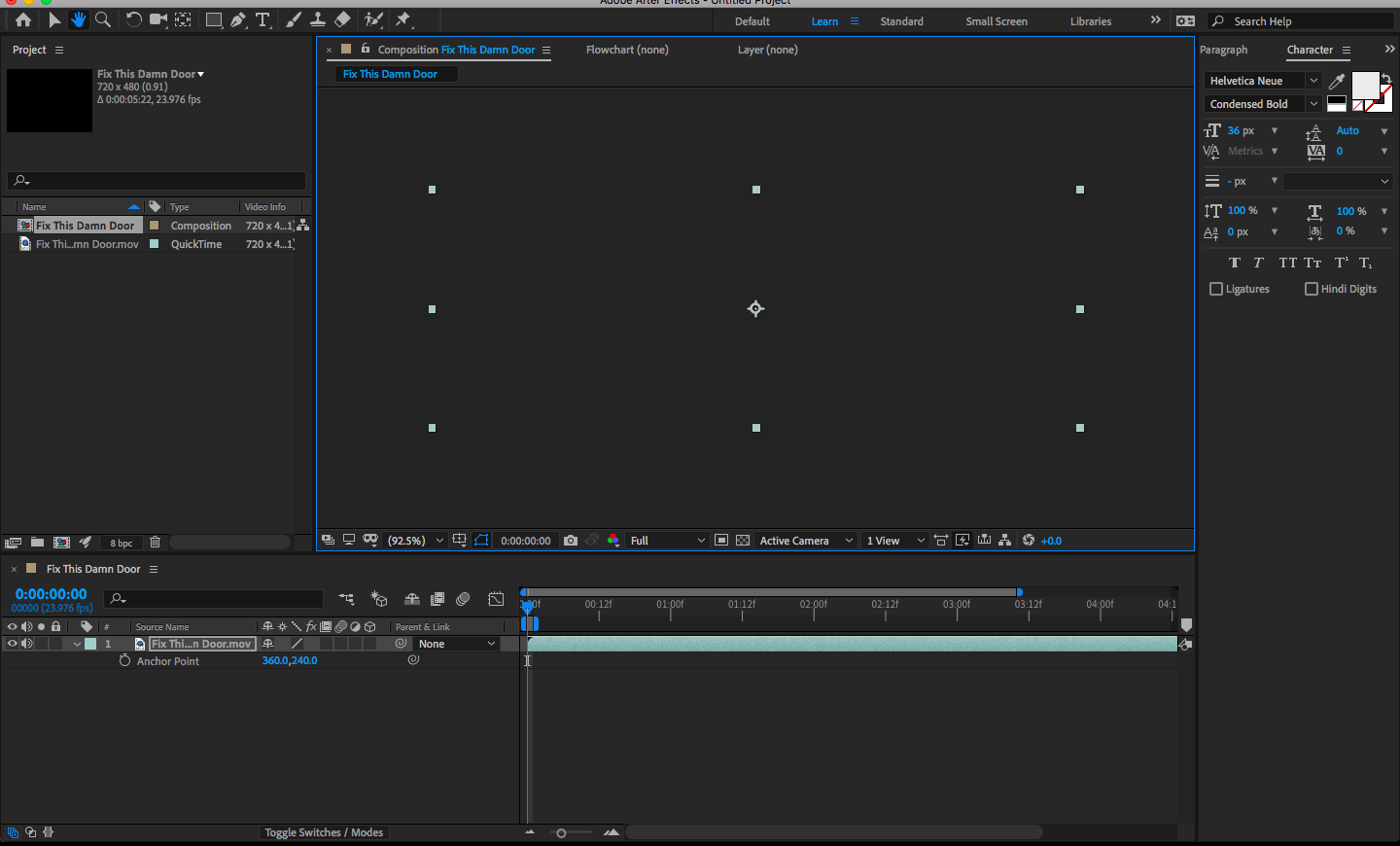Image resolution: width=1400 pixels, height=846 pixels.
Task: Click the Toggle Switches / Modes button
Action: coord(324,832)
